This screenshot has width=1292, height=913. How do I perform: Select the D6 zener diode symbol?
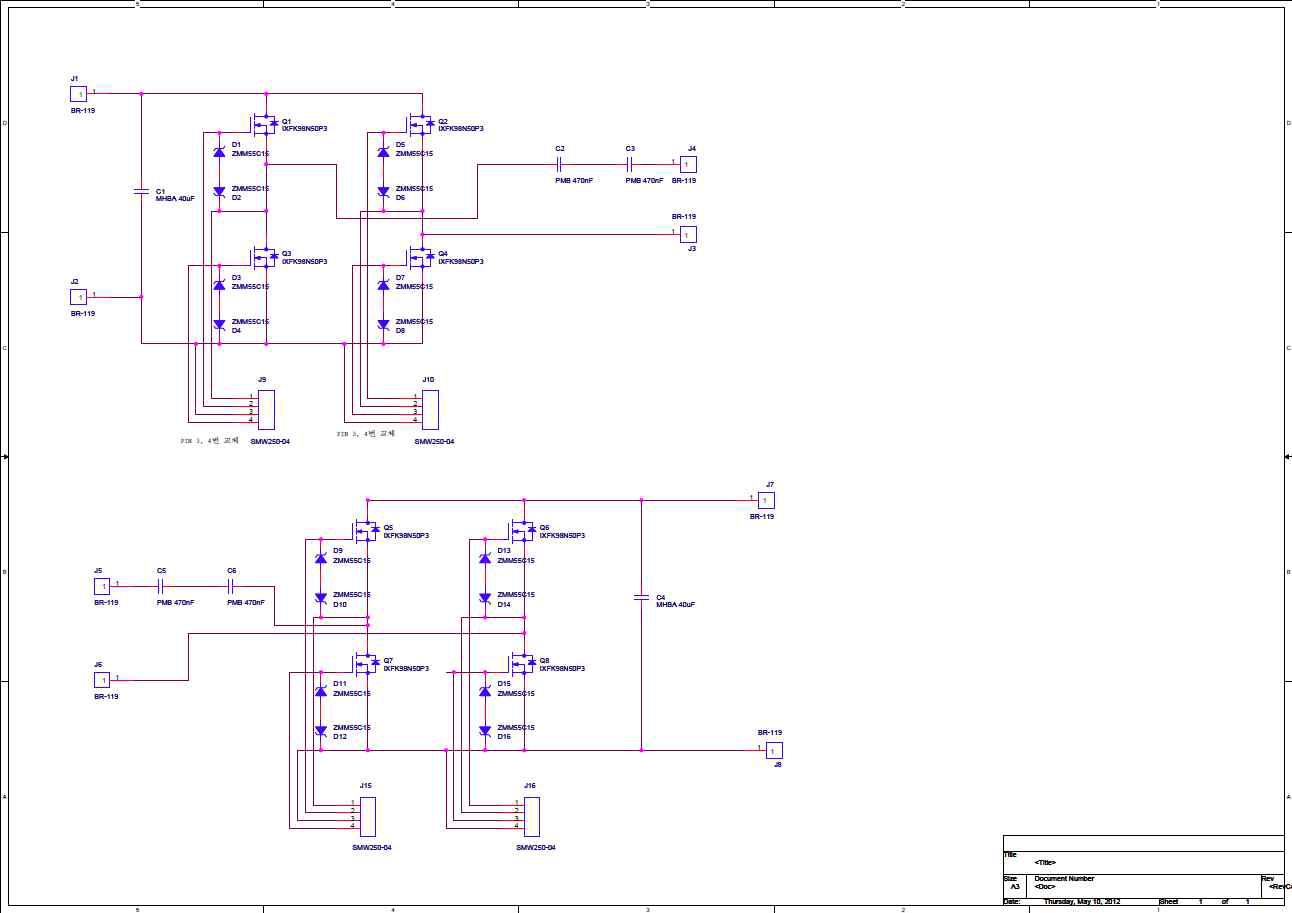pyautogui.click(x=383, y=191)
